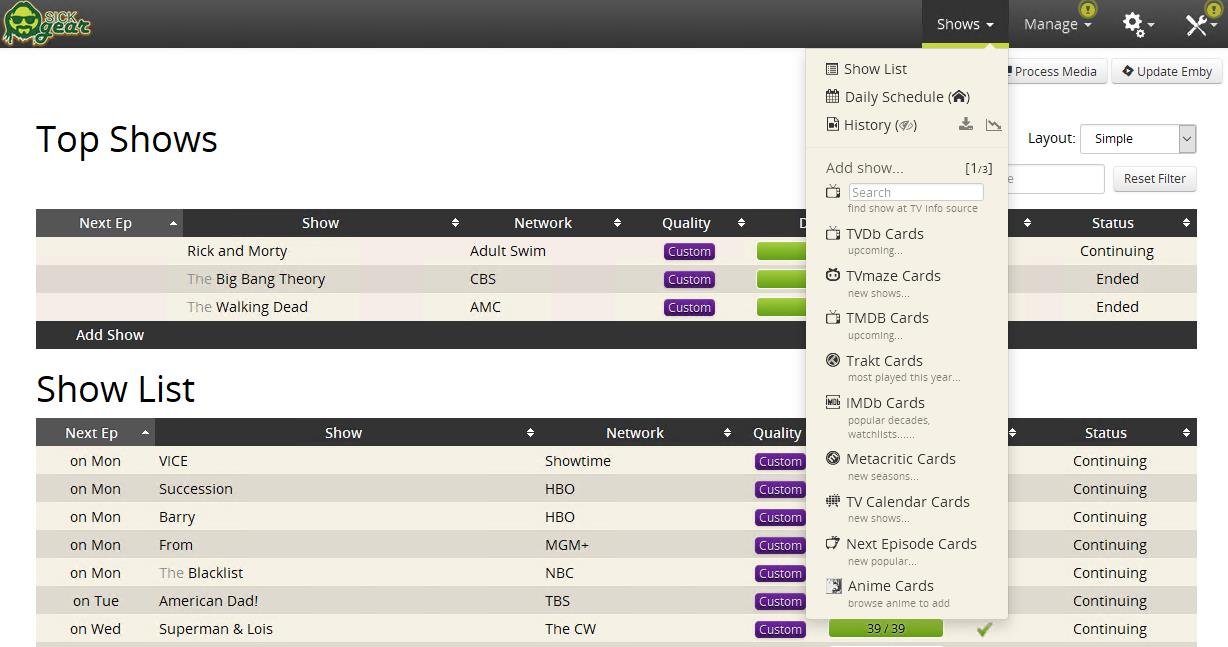
Task: Click Custom quality badge for Rick and Morty
Action: tap(689, 251)
